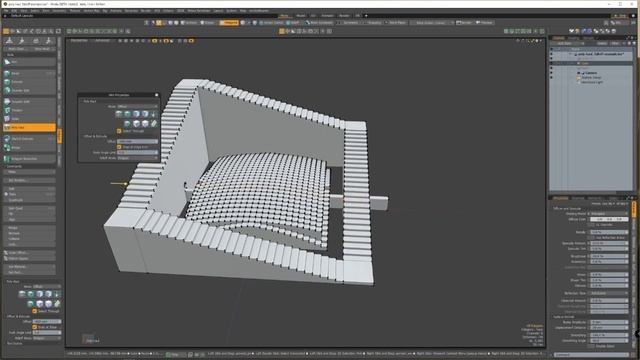This screenshot has height=360, width=640.
Task: Click the orange Polygon vertical sidebar tab
Action: 60,136
